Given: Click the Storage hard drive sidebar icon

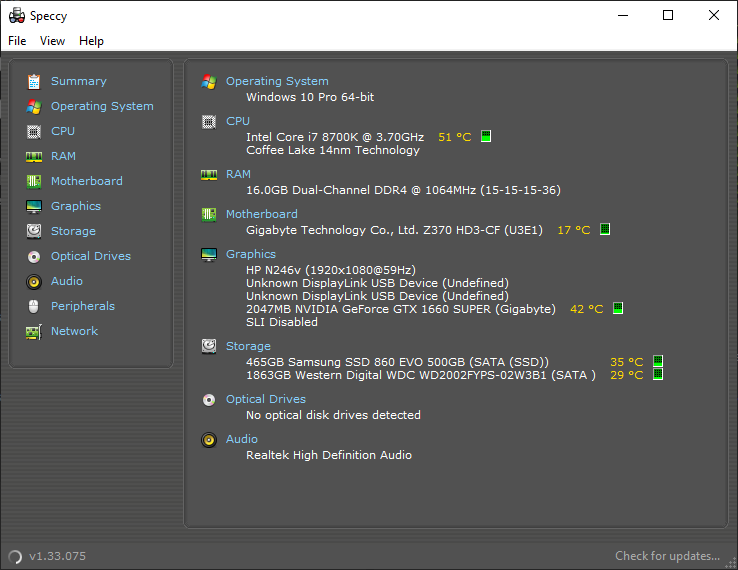Looking at the screenshot, I should tap(34, 231).
